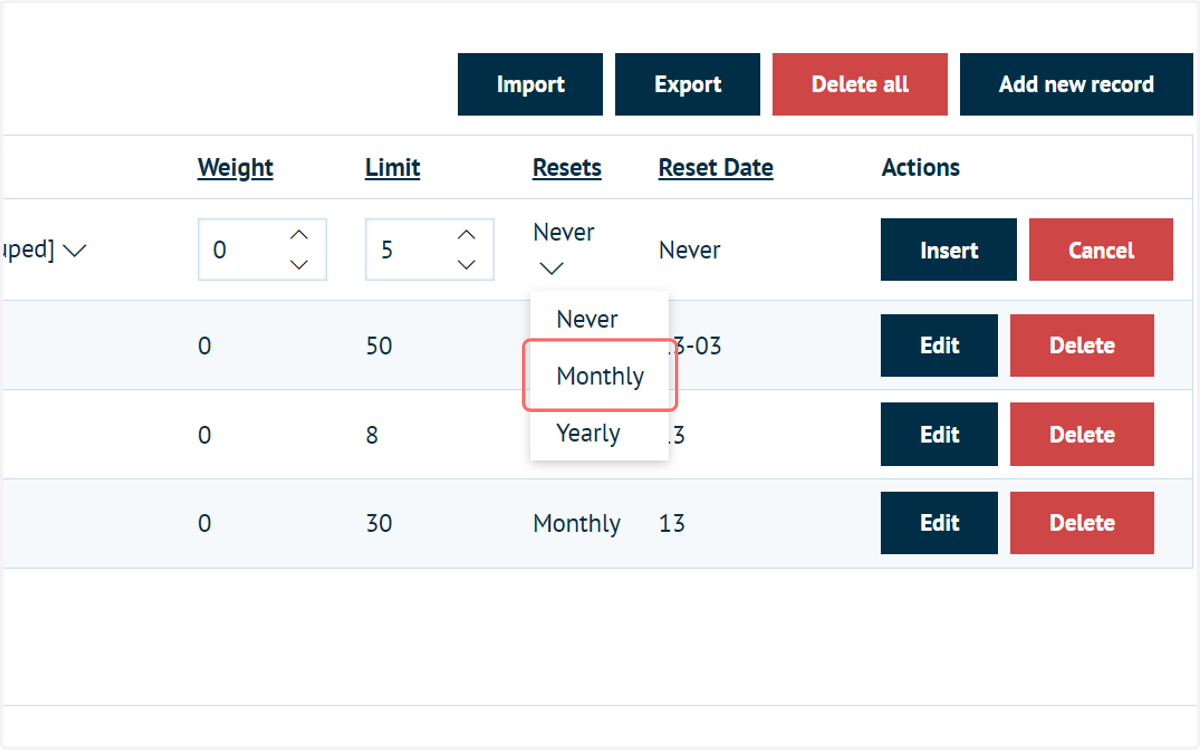The height and width of the screenshot is (750, 1200).
Task: Increase the Weight value with up arrow
Action: click(298, 235)
